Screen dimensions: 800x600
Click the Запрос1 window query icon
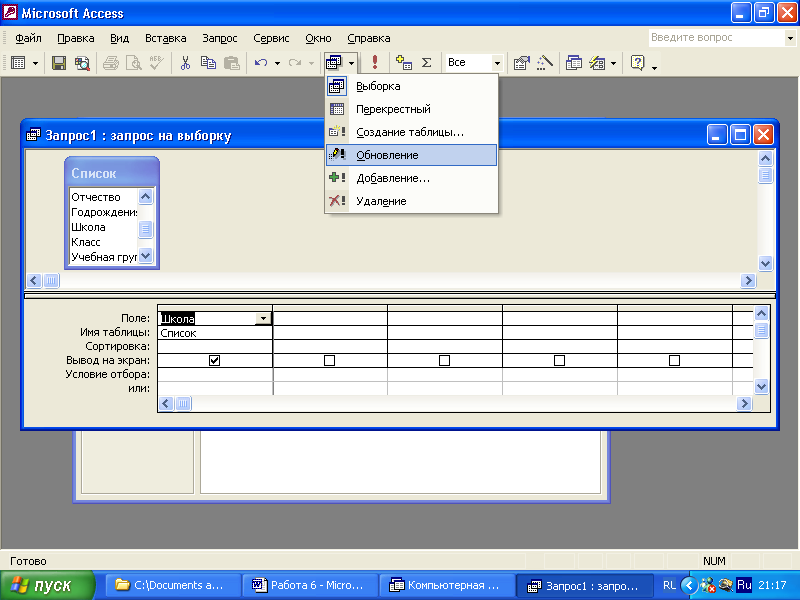click(x=34, y=135)
